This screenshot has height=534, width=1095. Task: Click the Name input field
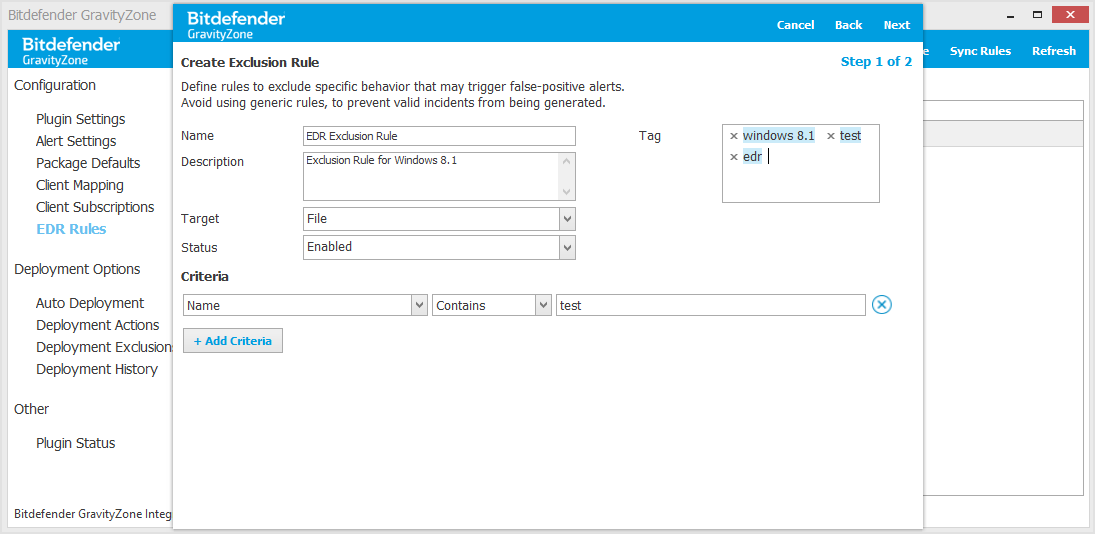(439, 136)
